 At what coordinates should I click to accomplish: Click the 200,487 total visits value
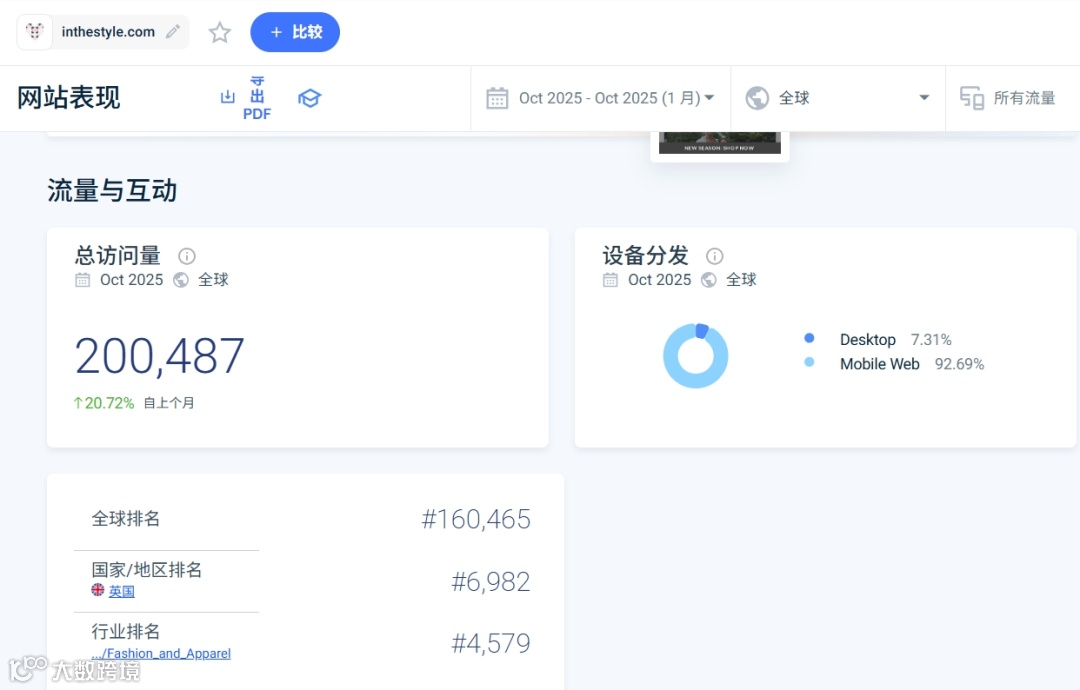159,356
